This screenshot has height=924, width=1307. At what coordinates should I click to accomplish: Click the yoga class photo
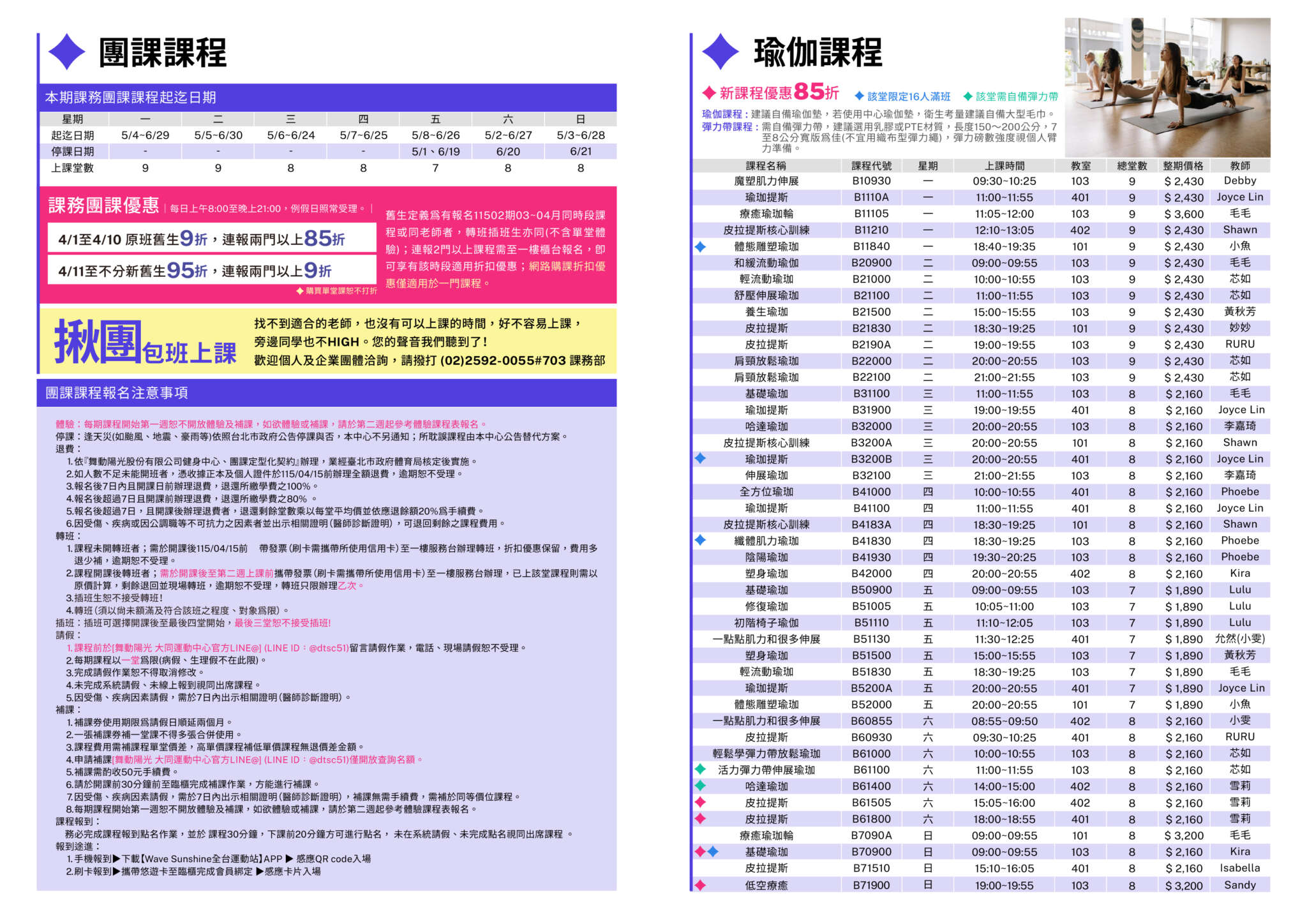pyautogui.click(x=1167, y=87)
